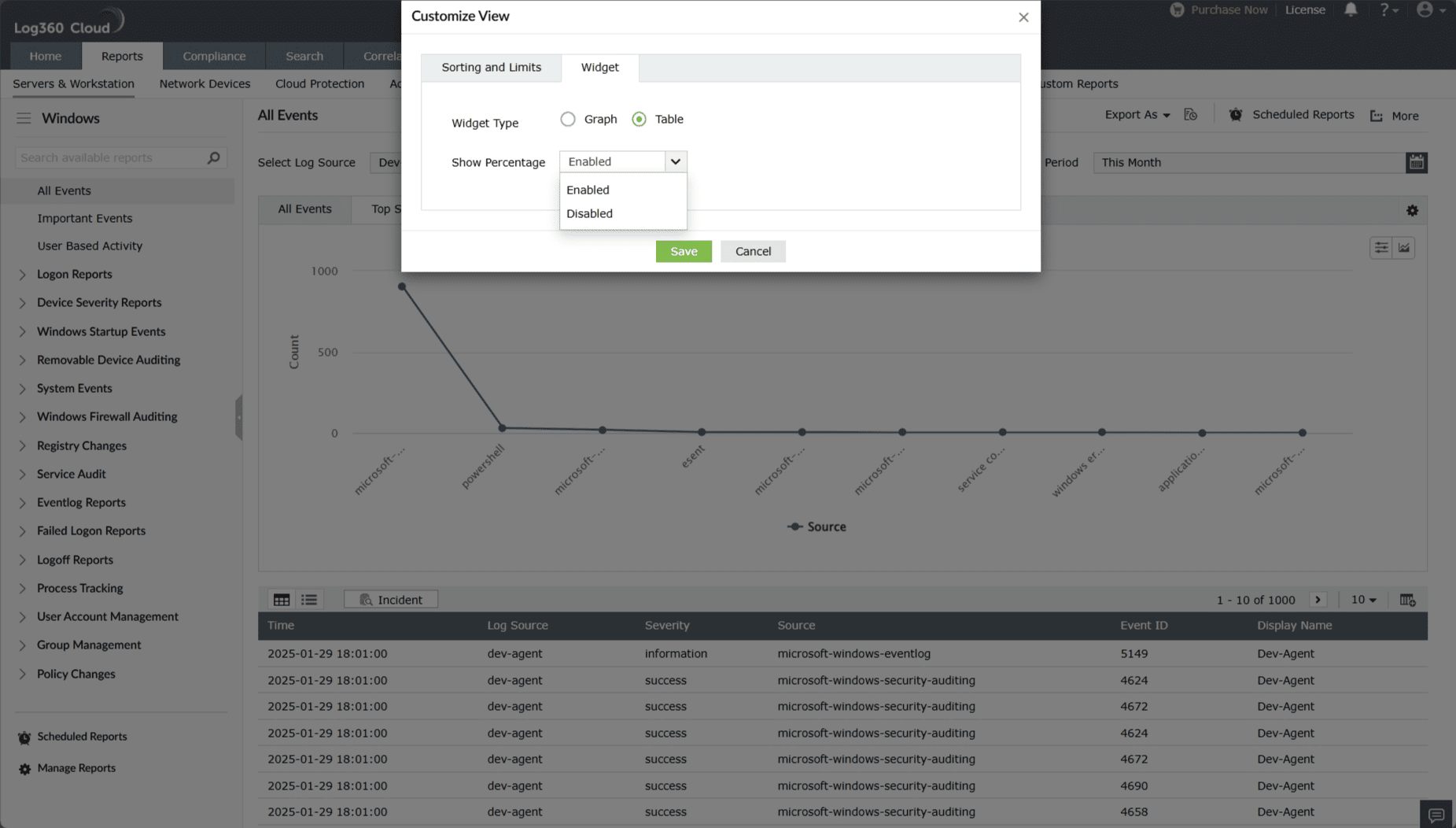Click the green Save button
This screenshot has width=1456, height=828.
pyautogui.click(x=684, y=251)
